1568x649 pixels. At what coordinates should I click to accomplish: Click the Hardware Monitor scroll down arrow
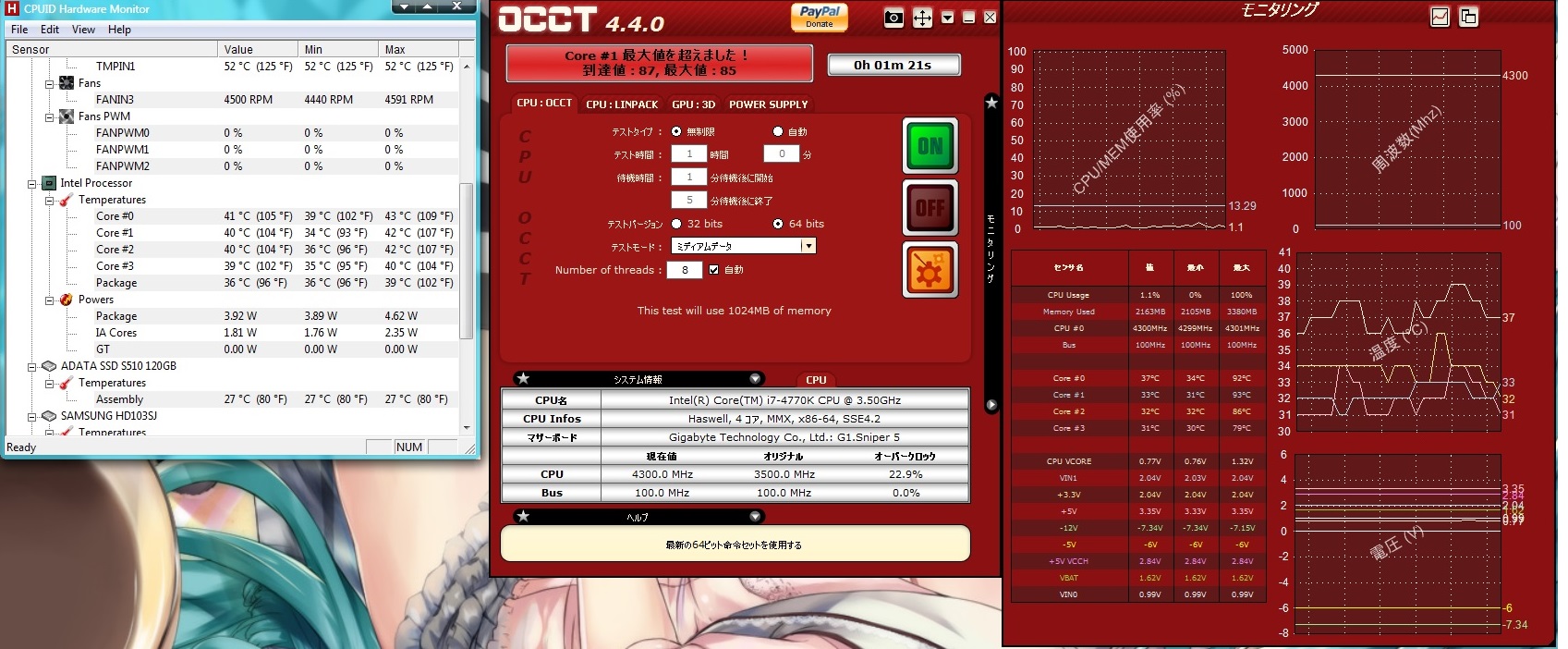coord(467,427)
